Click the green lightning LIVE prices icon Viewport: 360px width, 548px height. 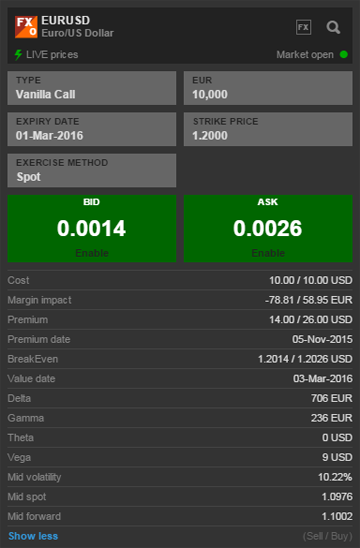[x=18, y=55]
